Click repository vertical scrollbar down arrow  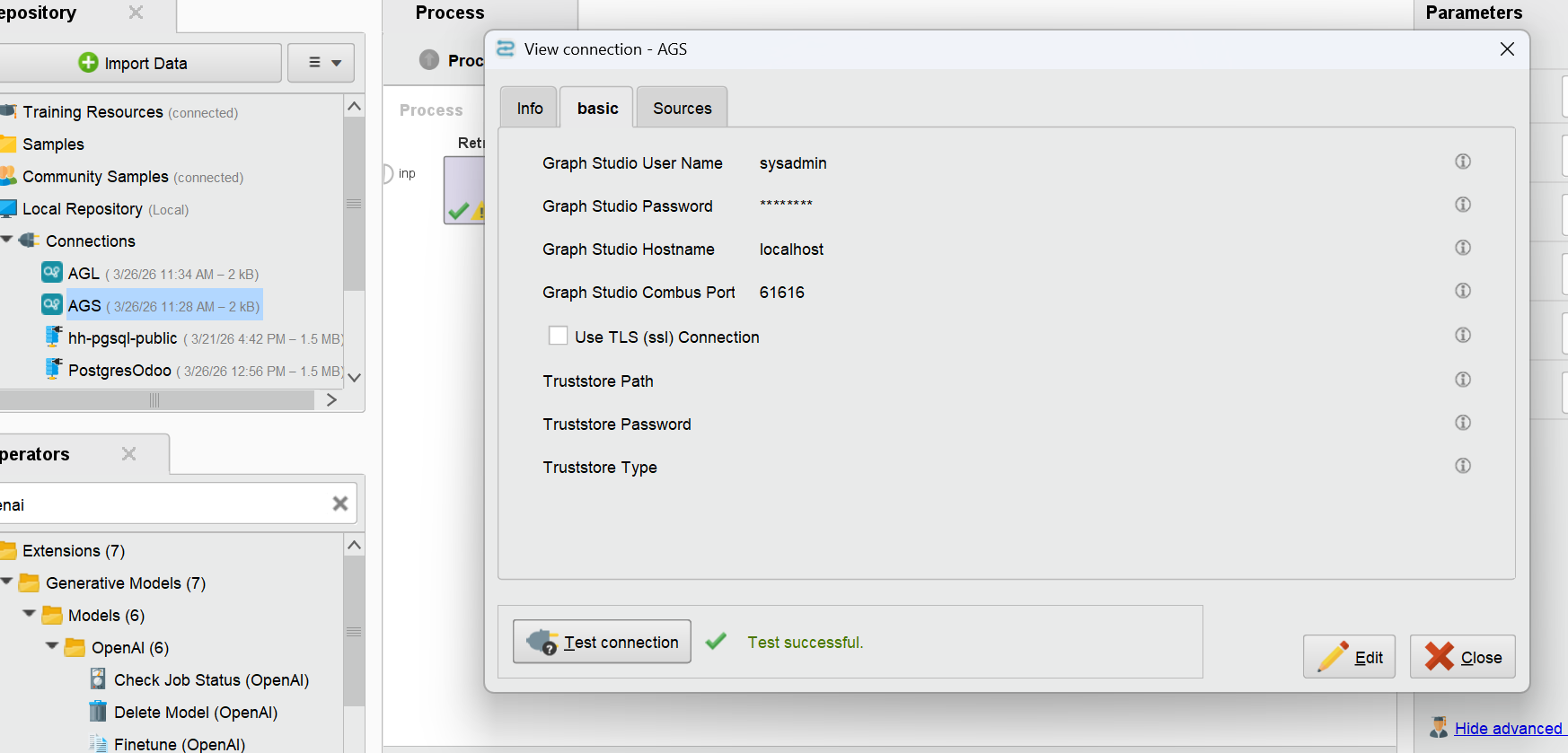[x=355, y=378]
